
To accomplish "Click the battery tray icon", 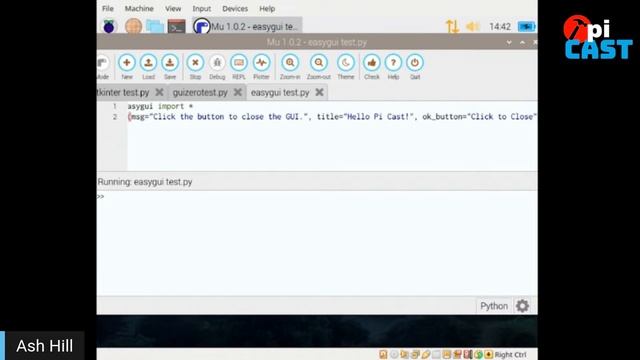I will coord(526,27).
